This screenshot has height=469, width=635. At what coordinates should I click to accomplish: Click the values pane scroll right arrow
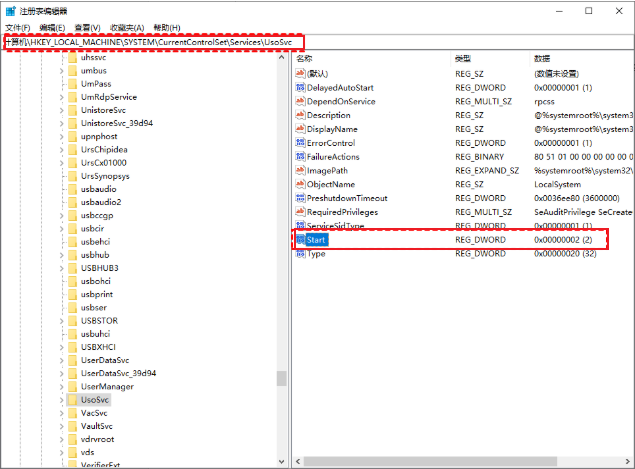[x=628, y=462]
